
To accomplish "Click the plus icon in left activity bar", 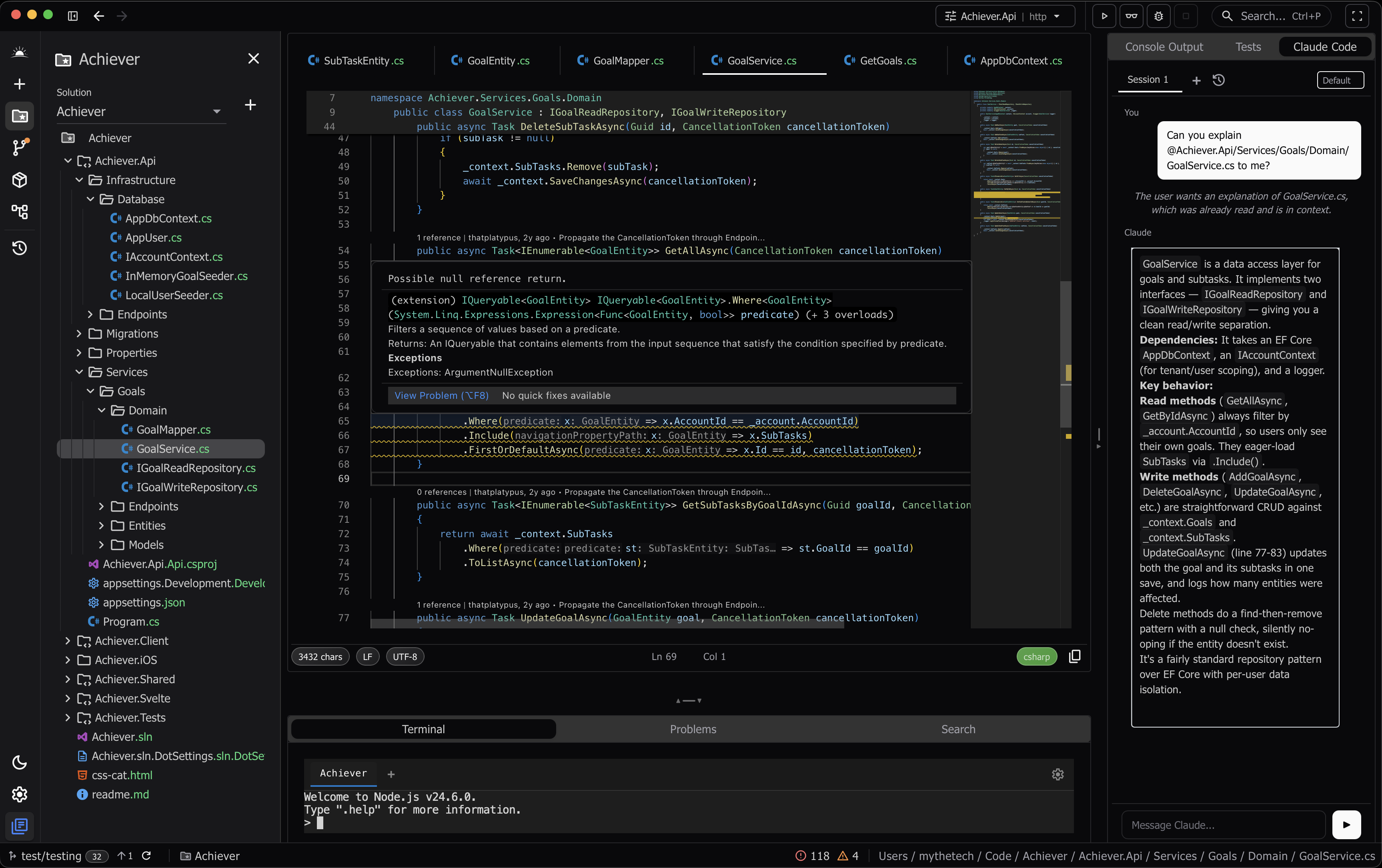I will 20,84.
